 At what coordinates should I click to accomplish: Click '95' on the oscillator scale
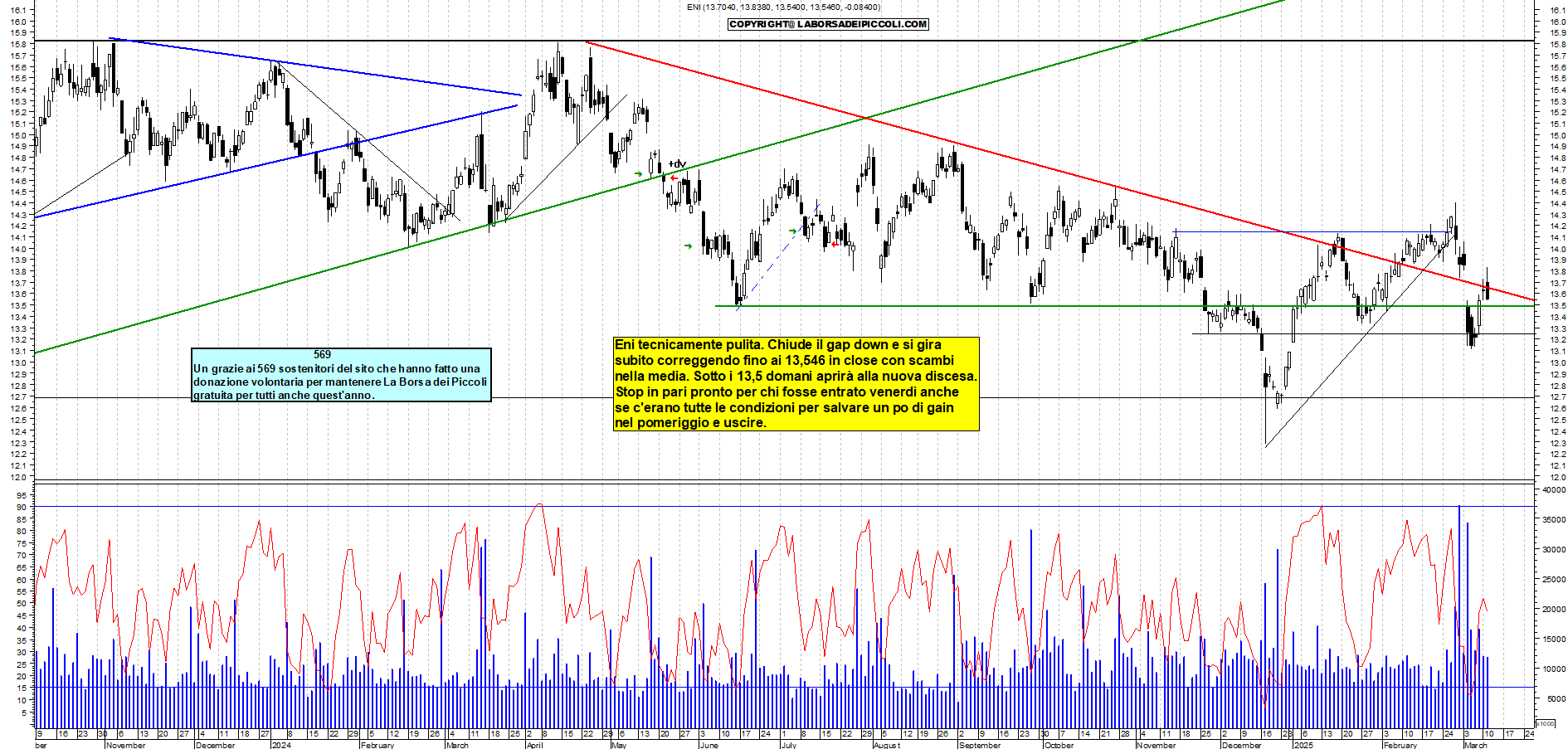pyautogui.click(x=22, y=495)
